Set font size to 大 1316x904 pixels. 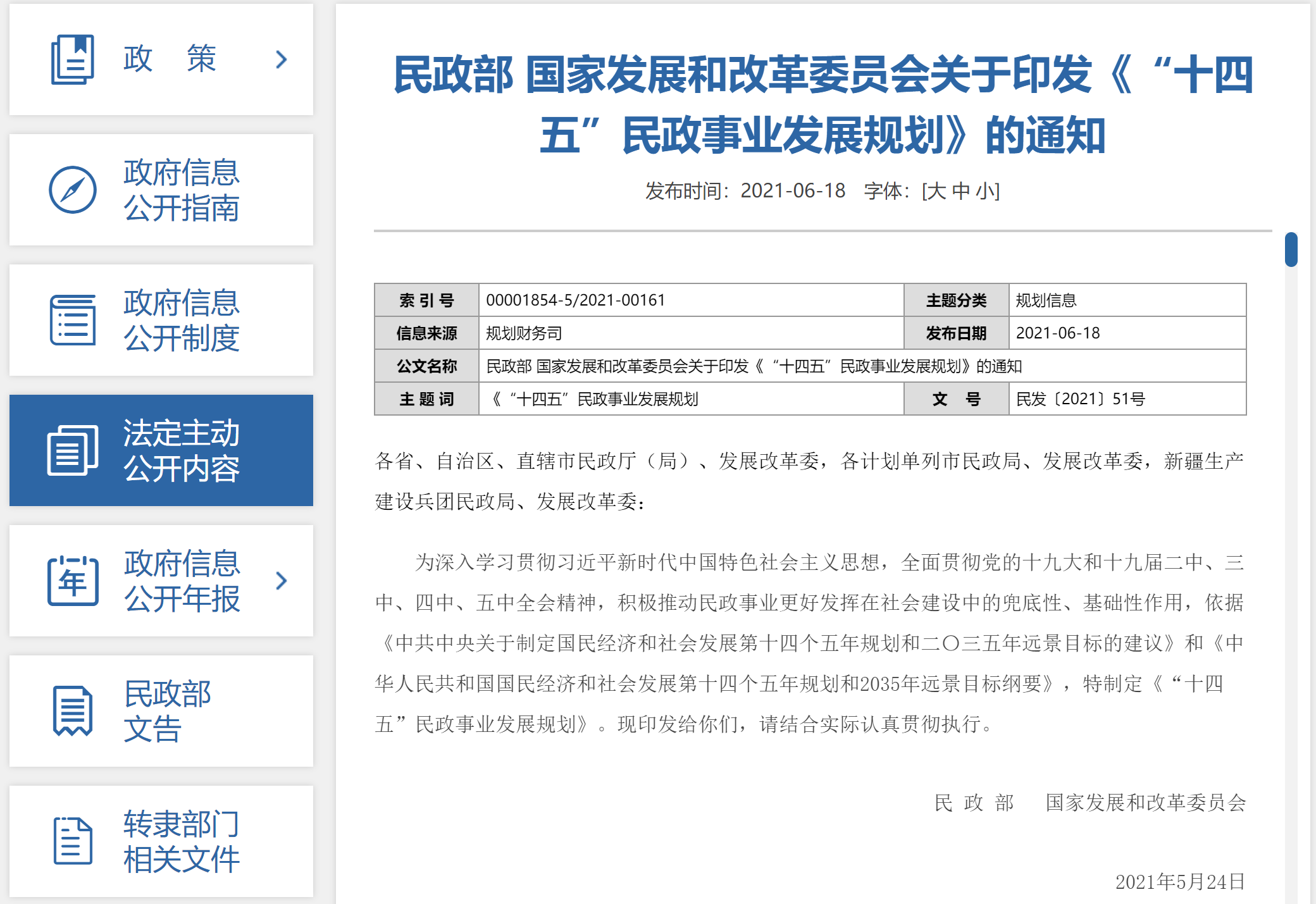[x=937, y=191]
